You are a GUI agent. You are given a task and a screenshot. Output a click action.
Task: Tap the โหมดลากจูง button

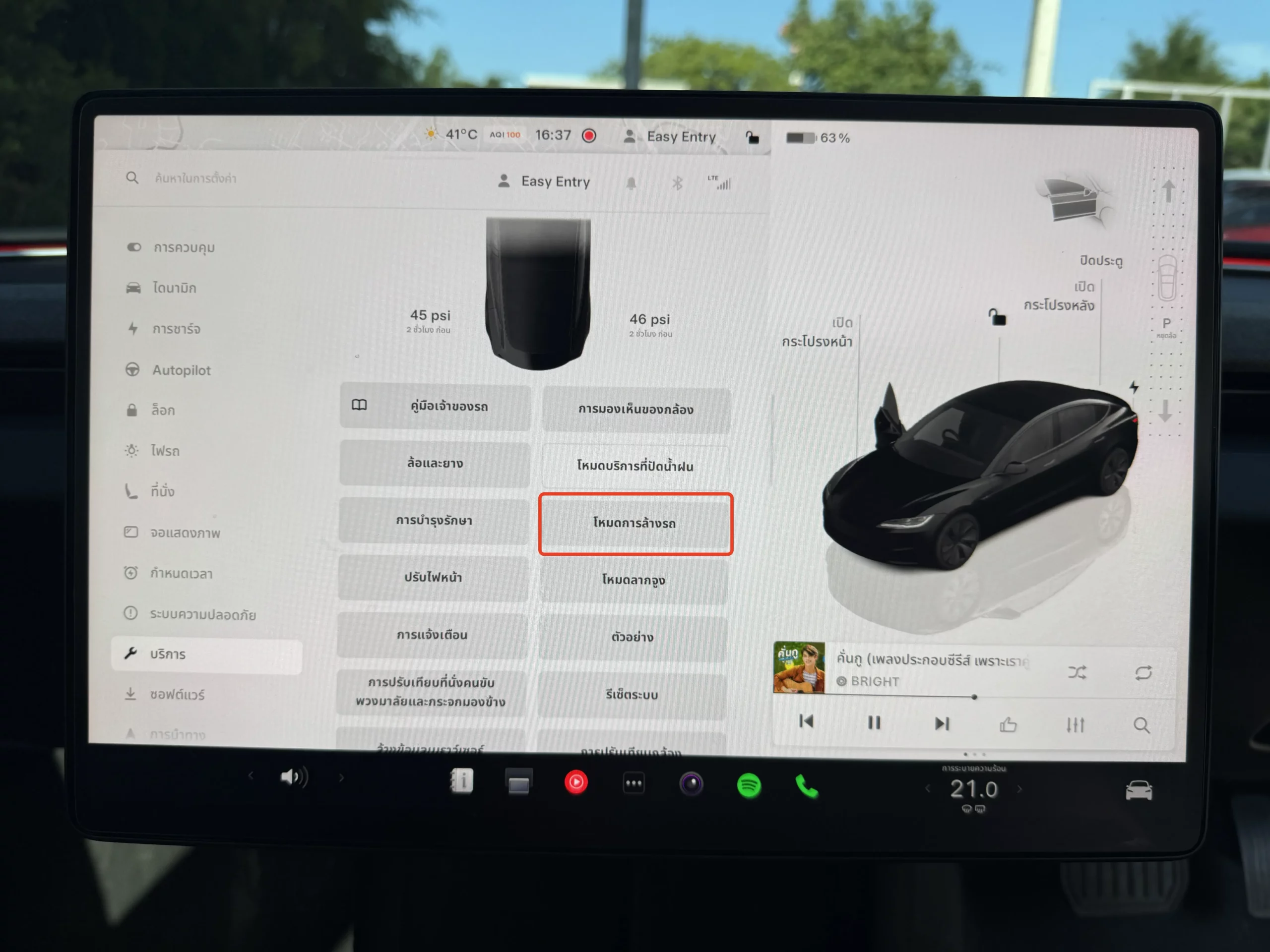tap(634, 580)
